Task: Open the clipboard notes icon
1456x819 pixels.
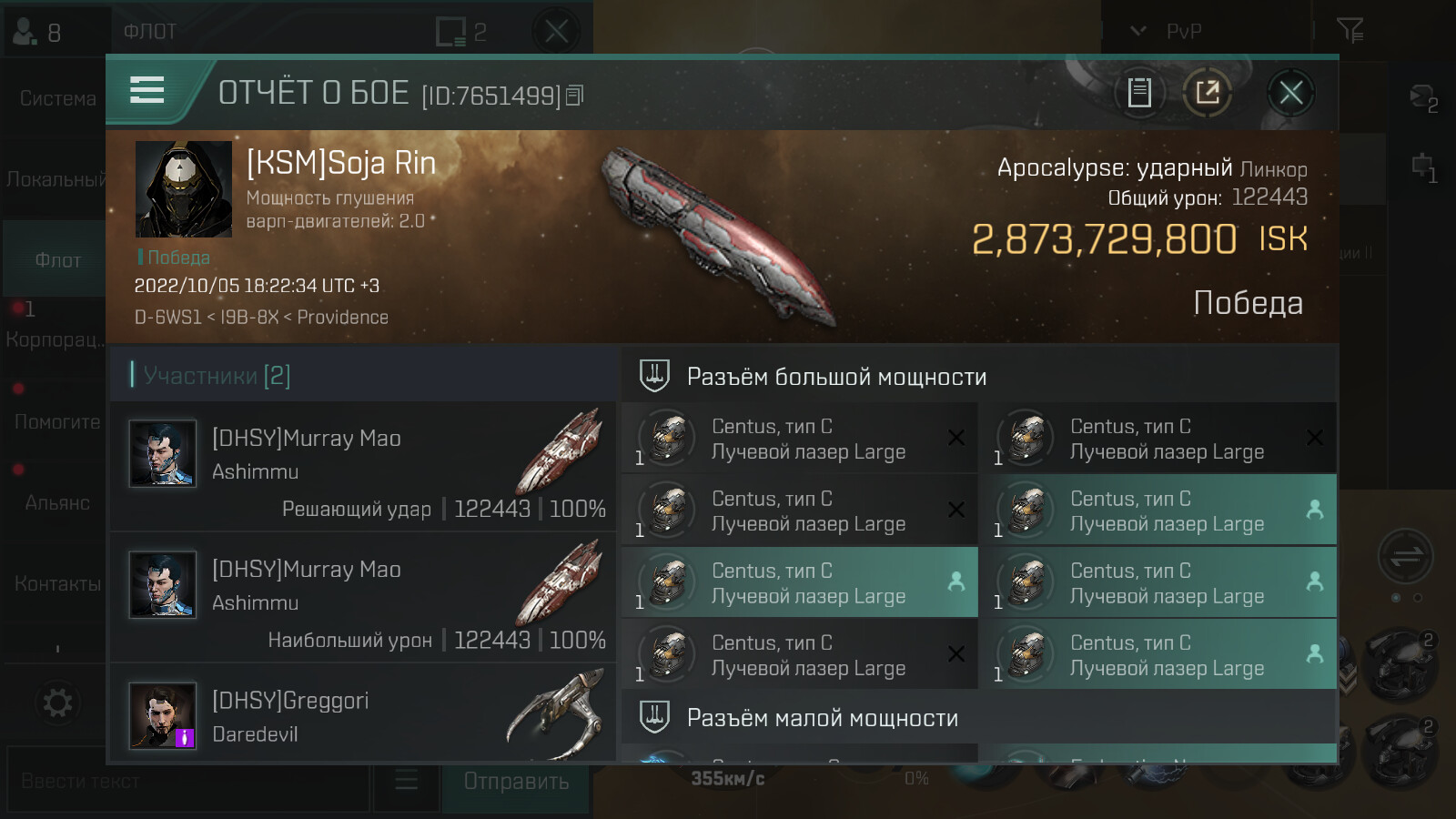Action: pyautogui.click(x=1139, y=92)
